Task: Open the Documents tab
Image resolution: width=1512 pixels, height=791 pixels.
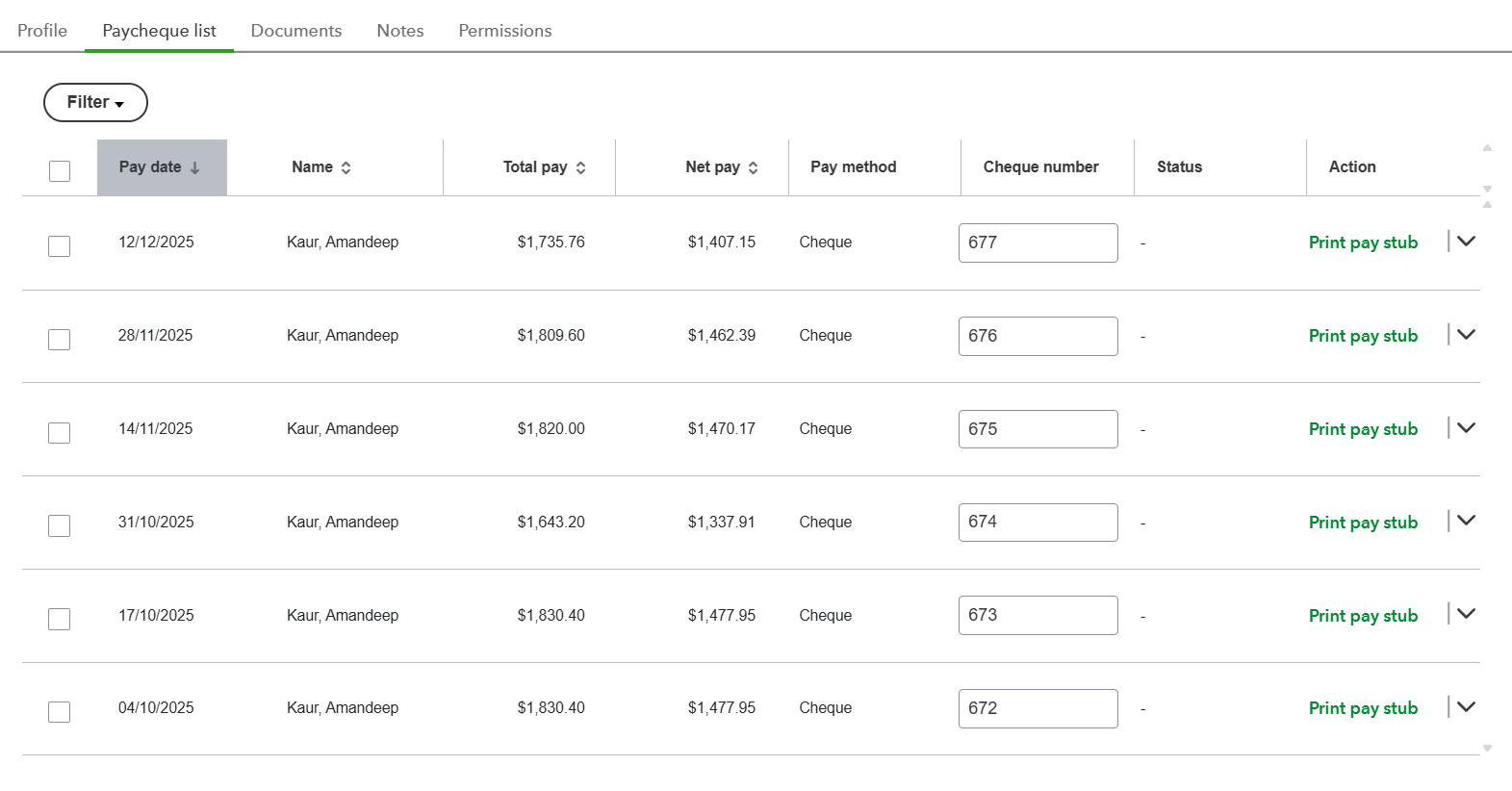Action: coord(296,31)
